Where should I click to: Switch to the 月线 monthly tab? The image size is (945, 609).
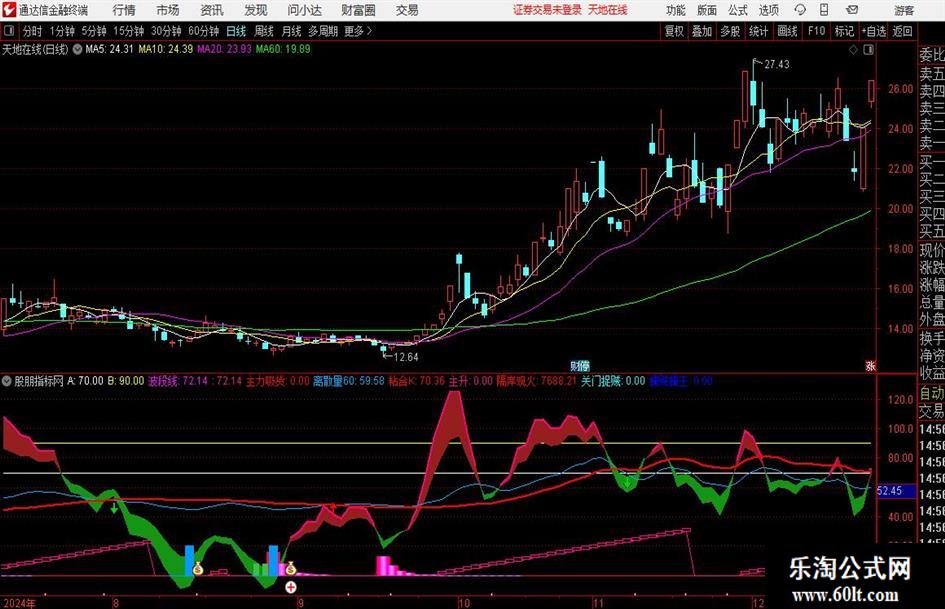point(291,31)
